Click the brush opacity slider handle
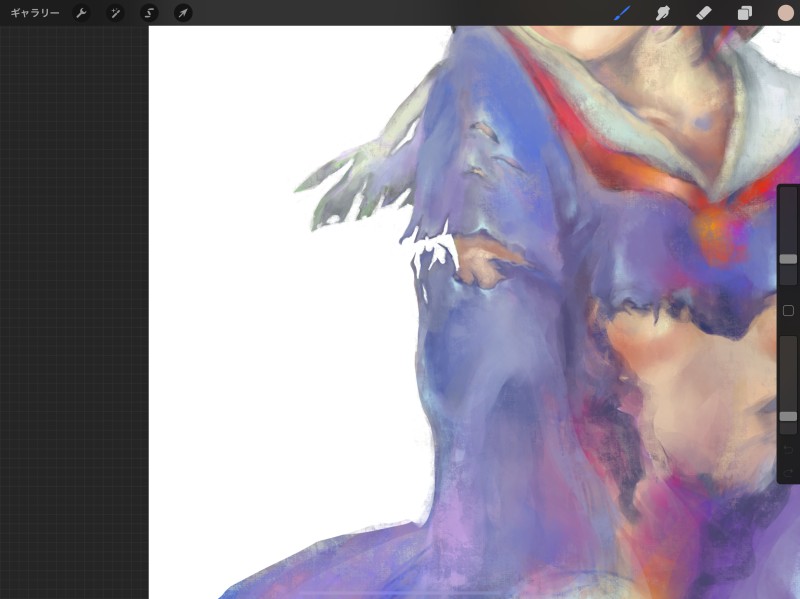 coord(788,416)
